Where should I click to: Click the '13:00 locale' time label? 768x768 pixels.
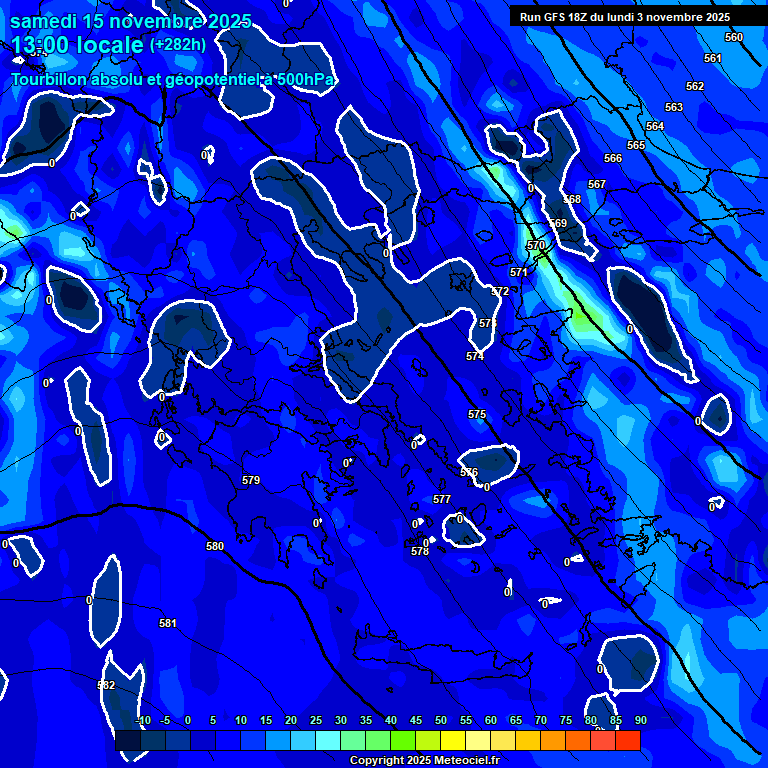coord(77,45)
